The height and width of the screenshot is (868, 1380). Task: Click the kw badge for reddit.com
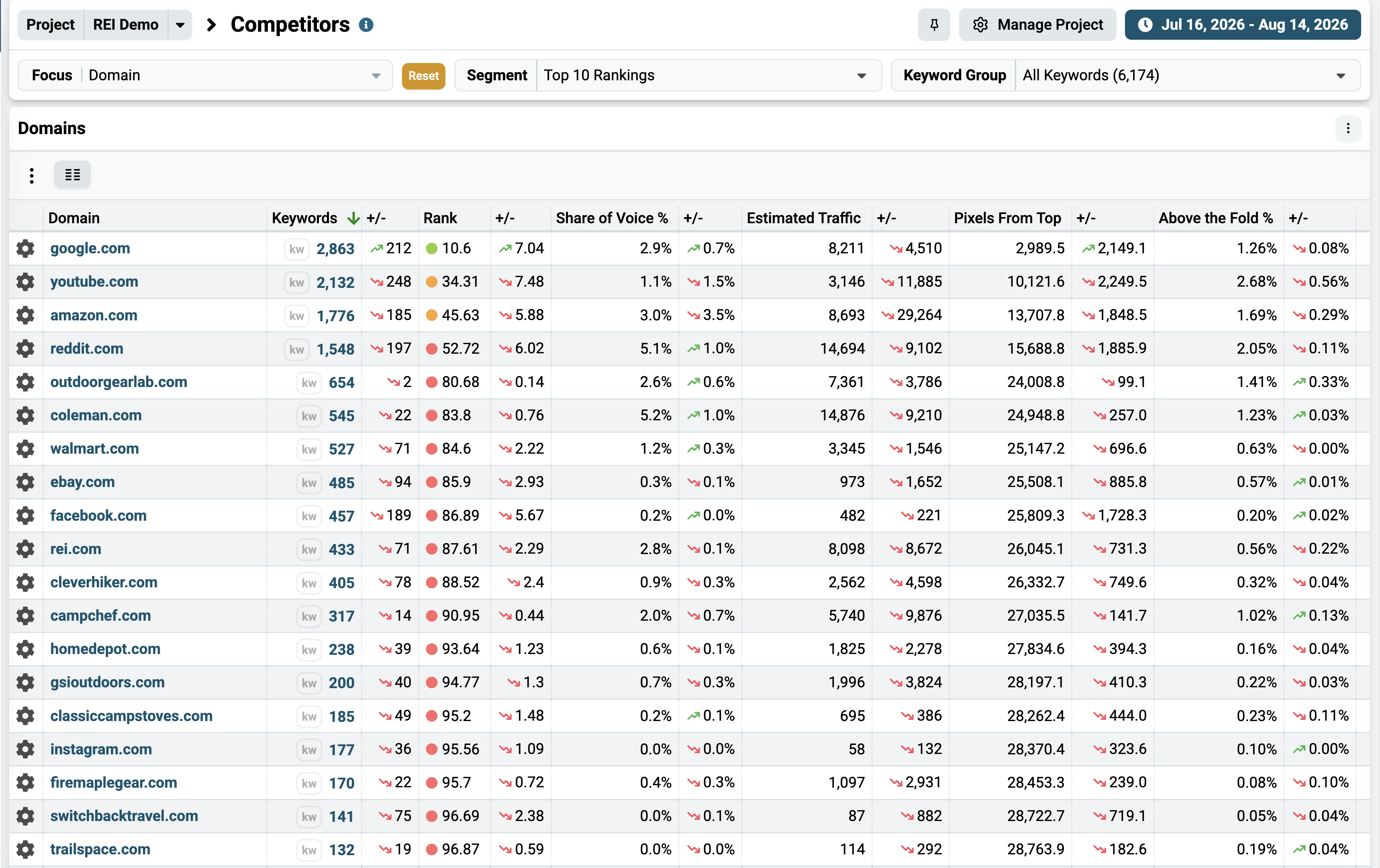point(296,350)
